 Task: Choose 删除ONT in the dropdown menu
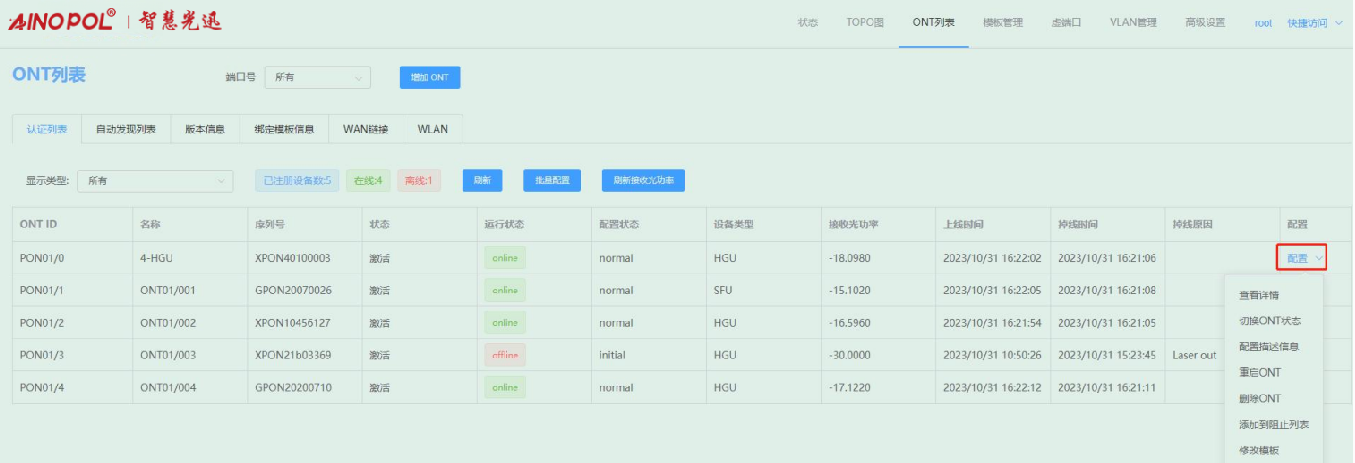pyautogui.click(x=1259, y=399)
